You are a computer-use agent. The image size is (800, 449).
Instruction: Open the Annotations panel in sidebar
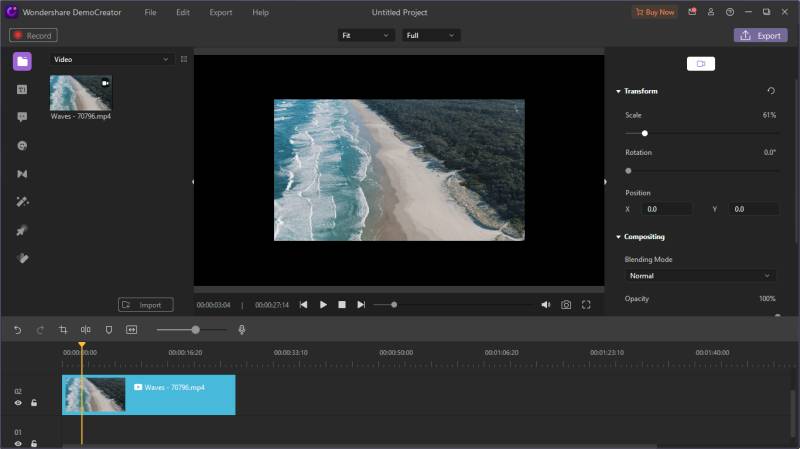coord(22,117)
